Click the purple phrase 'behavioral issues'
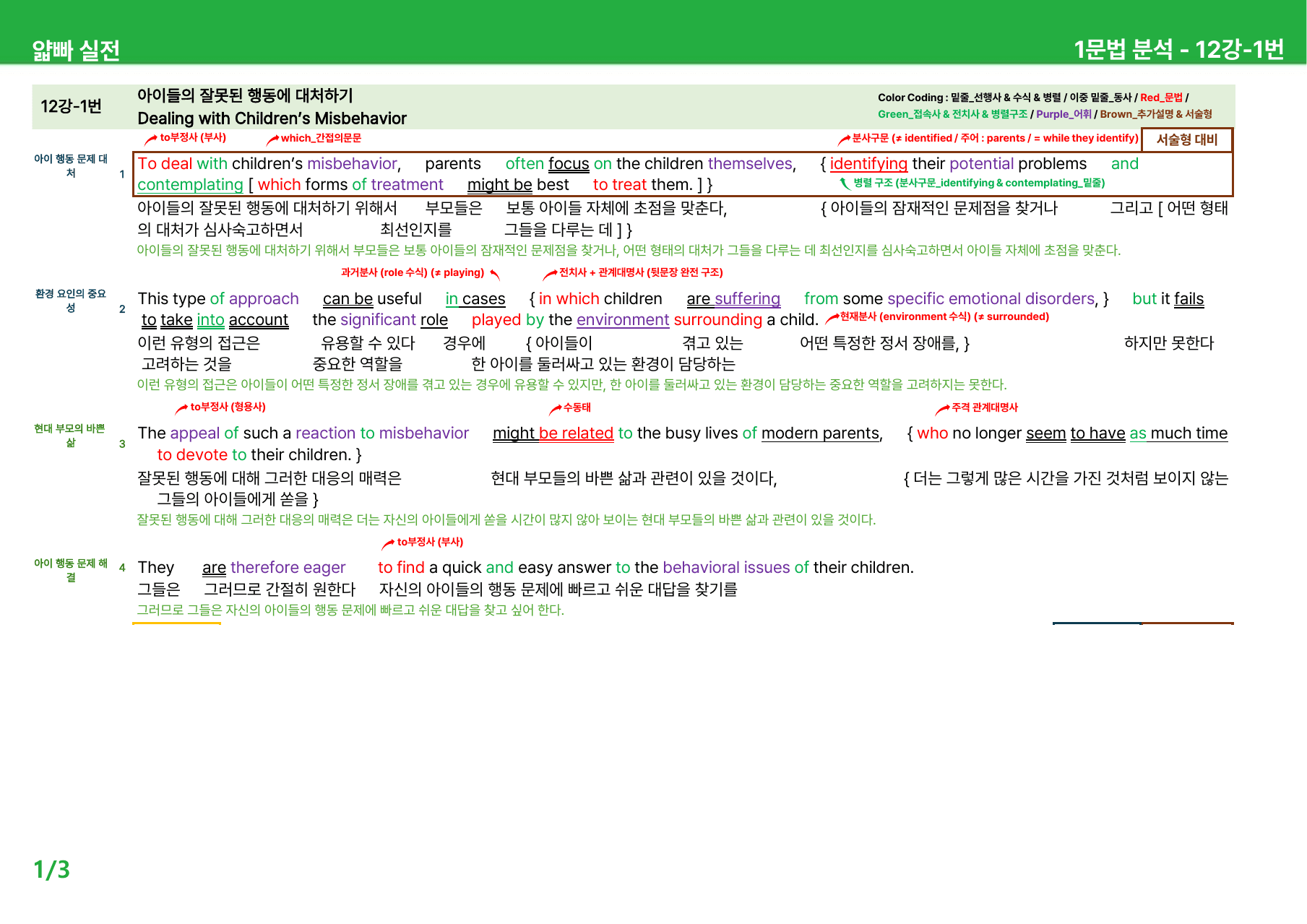The height and width of the screenshot is (924, 1307). coord(726,568)
